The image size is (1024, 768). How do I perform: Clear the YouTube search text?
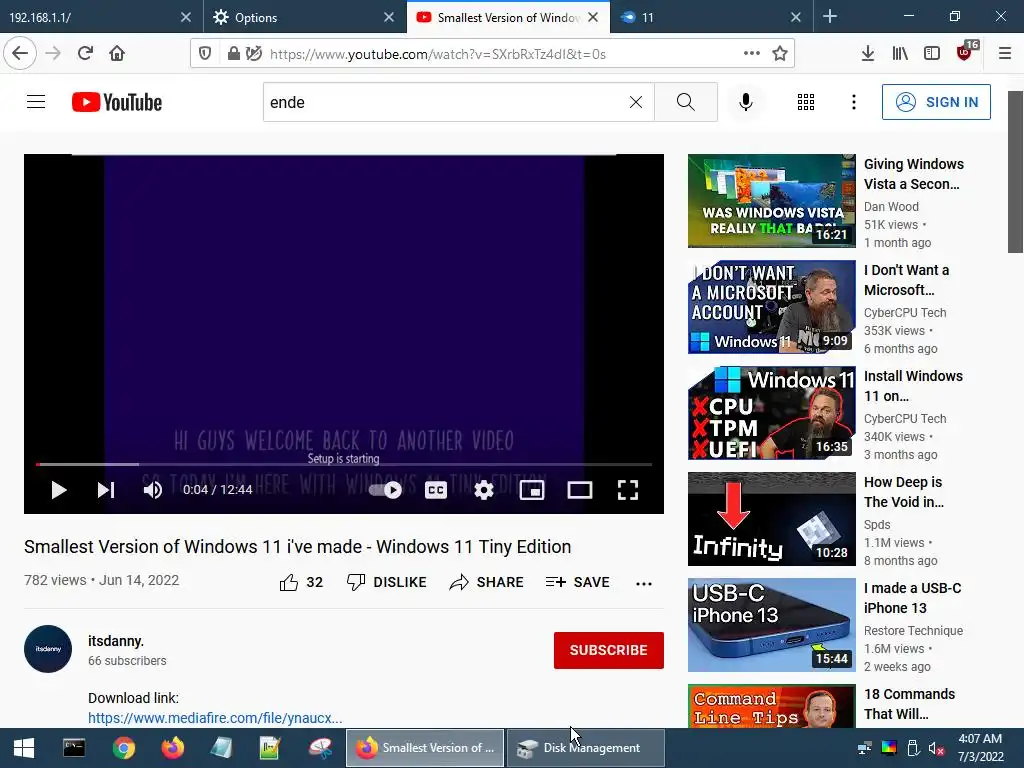tap(635, 102)
